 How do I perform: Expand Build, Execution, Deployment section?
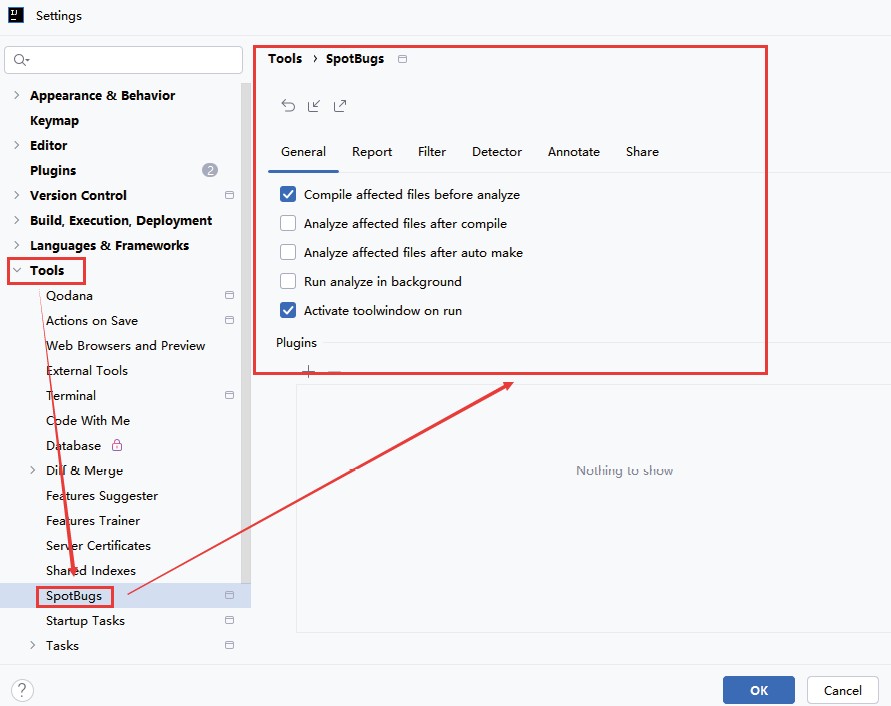pos(16,220)
